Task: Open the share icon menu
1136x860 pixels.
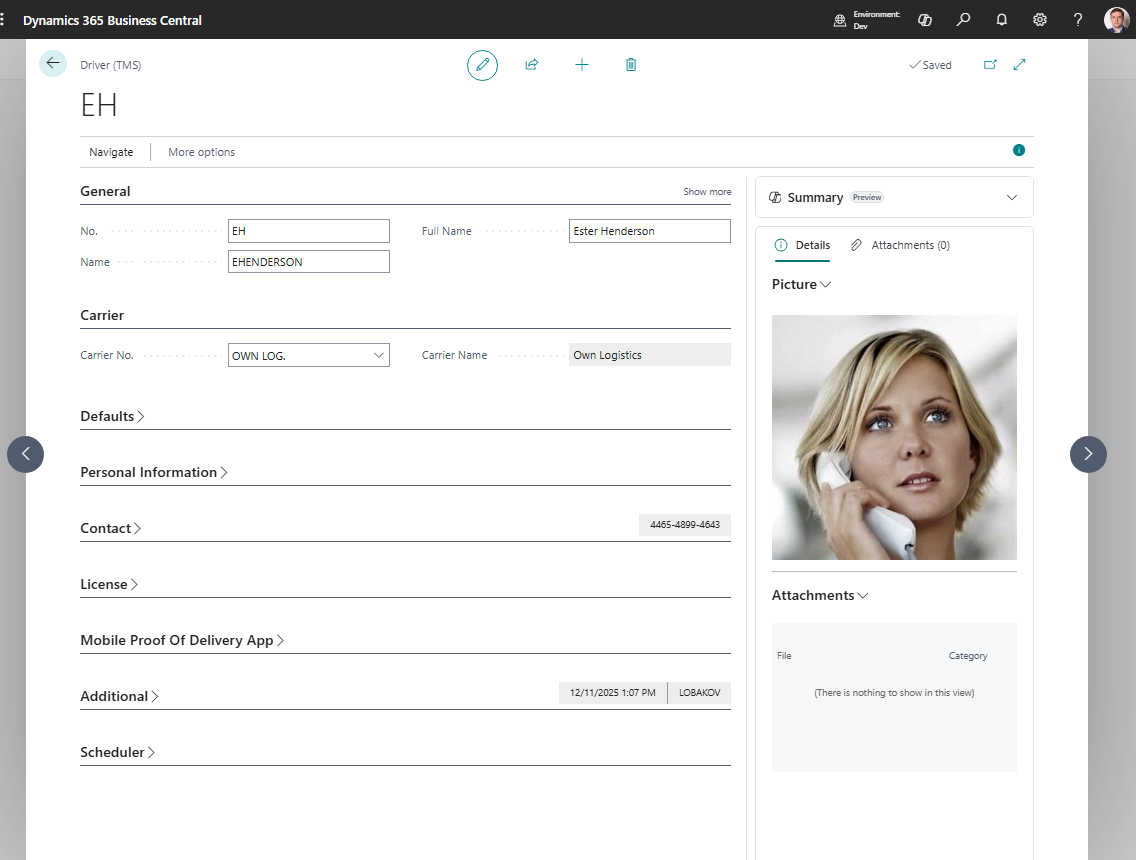Action: pyautogui.click(x=532, y=64)
